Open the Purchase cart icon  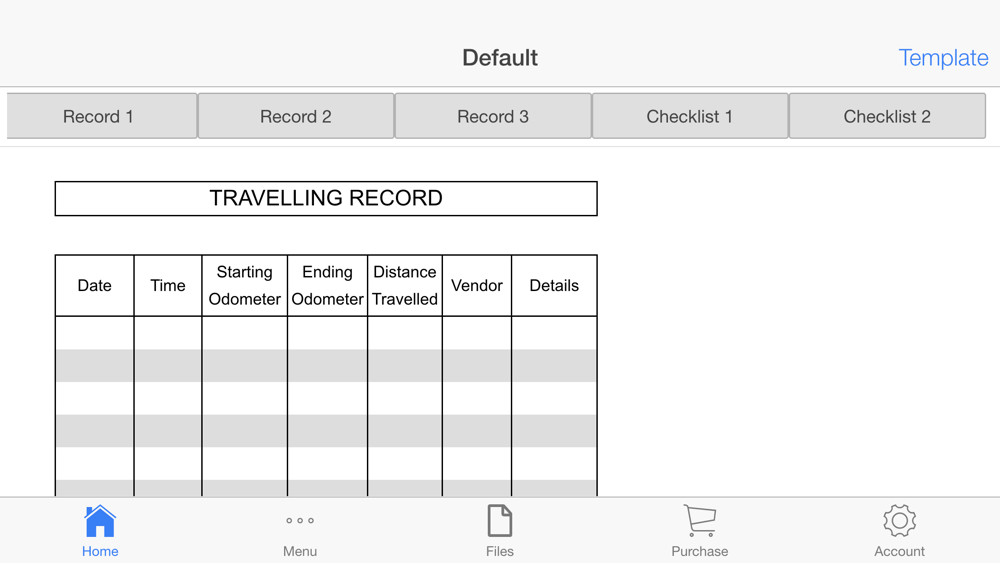[x=700, y=521]
